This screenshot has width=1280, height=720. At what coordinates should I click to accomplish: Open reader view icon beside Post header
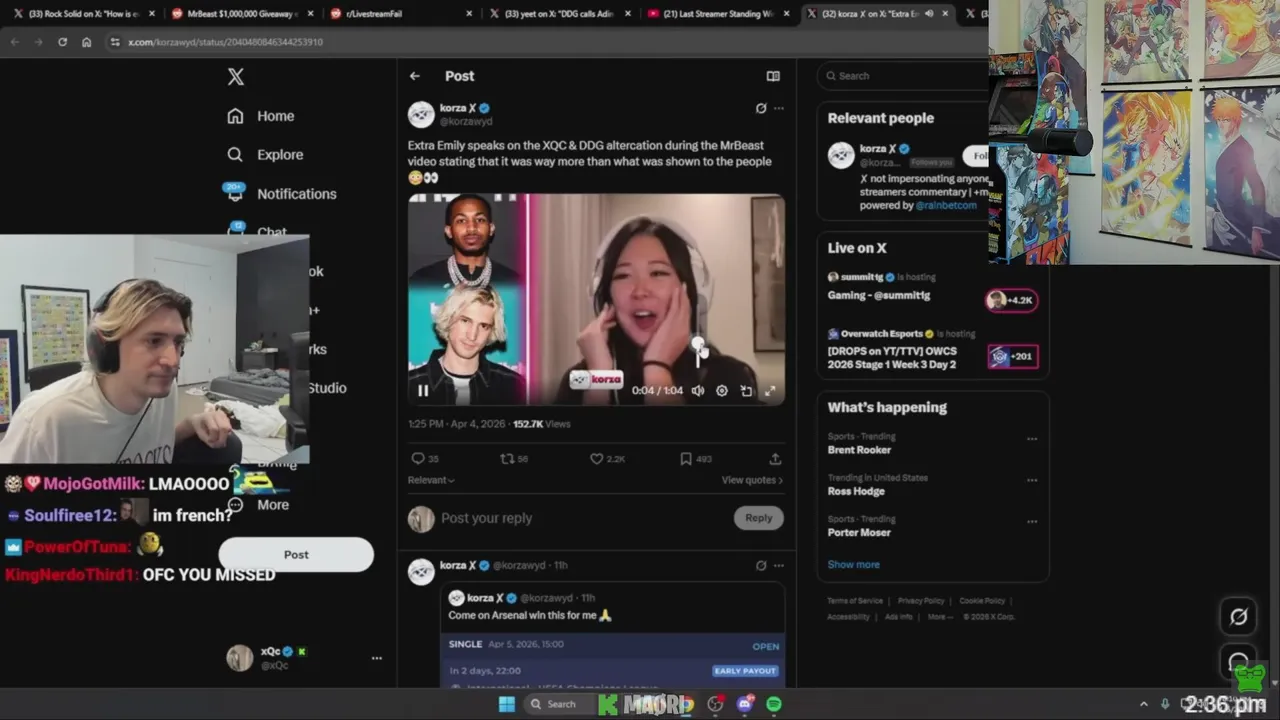[773, 76]
